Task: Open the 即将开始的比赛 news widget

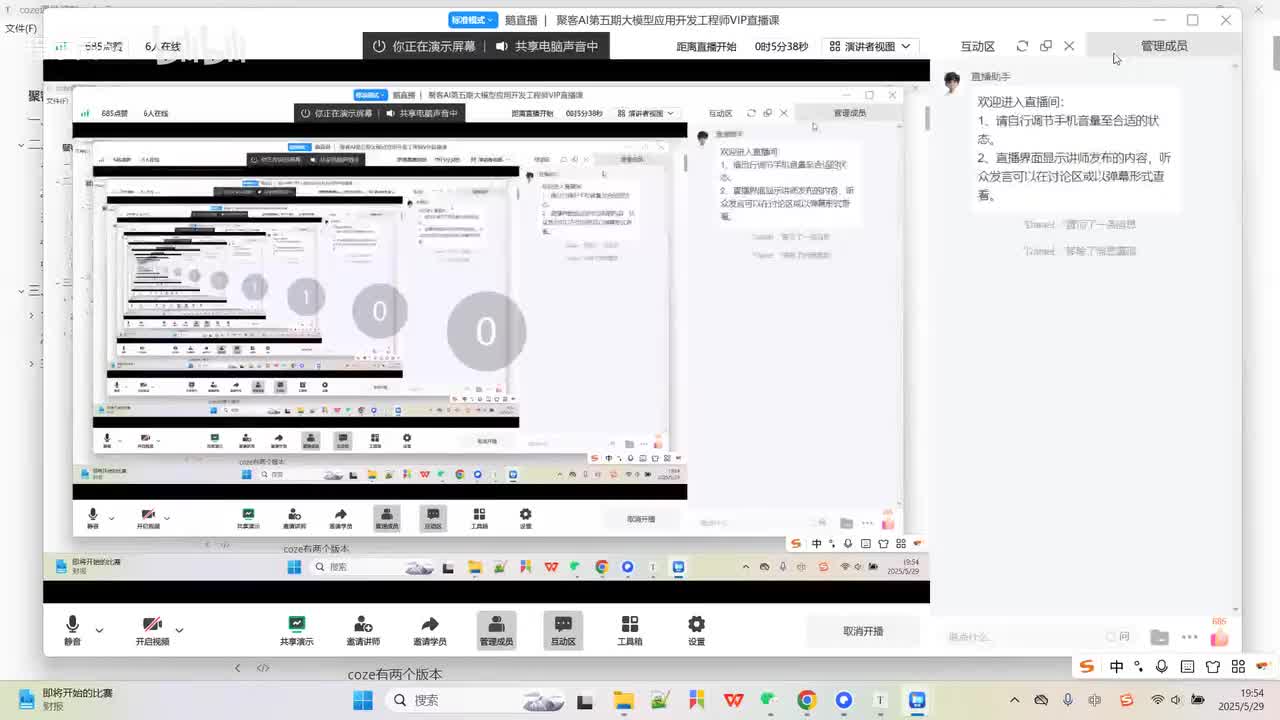Action: [68, 699]
